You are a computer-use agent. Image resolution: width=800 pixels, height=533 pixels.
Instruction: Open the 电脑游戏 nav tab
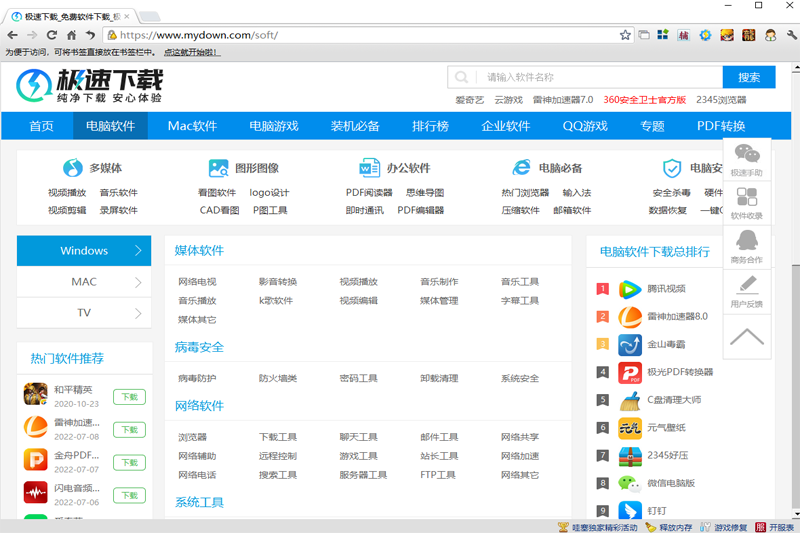[273, 126]
